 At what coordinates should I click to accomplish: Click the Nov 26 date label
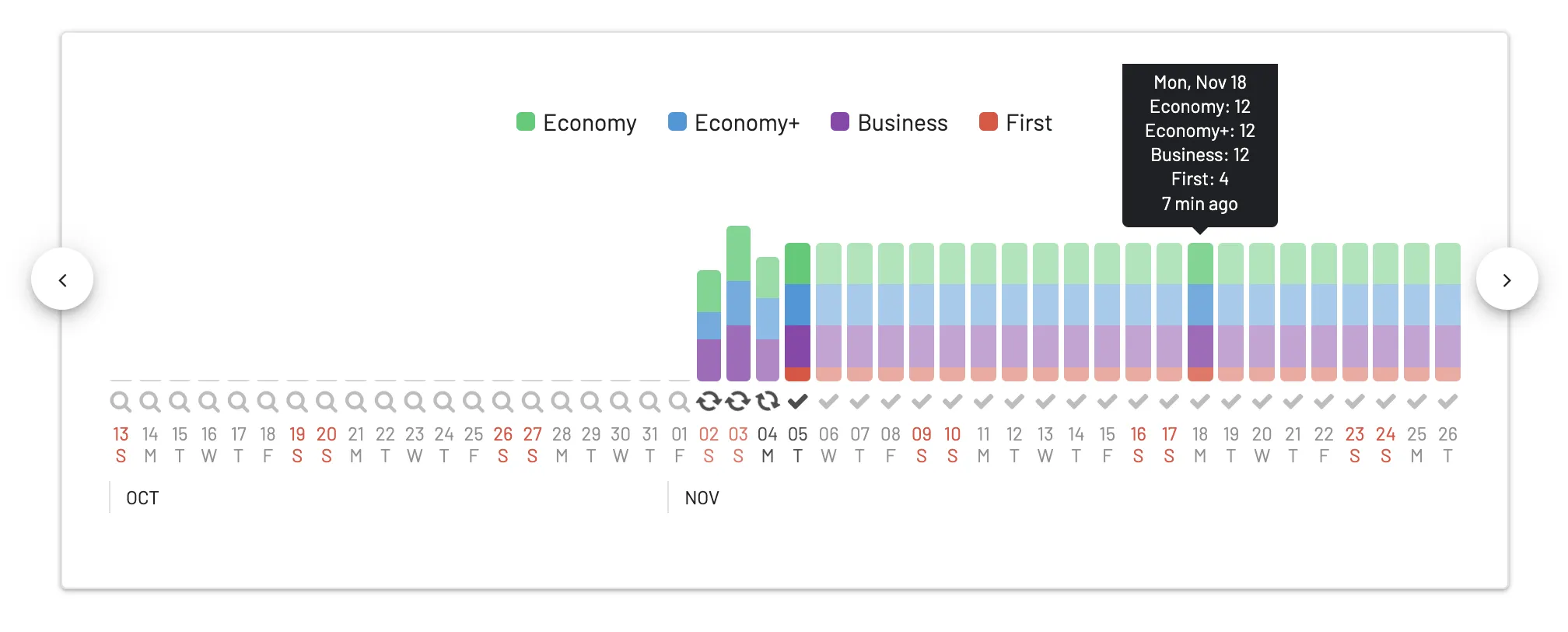coord(1447,444)
